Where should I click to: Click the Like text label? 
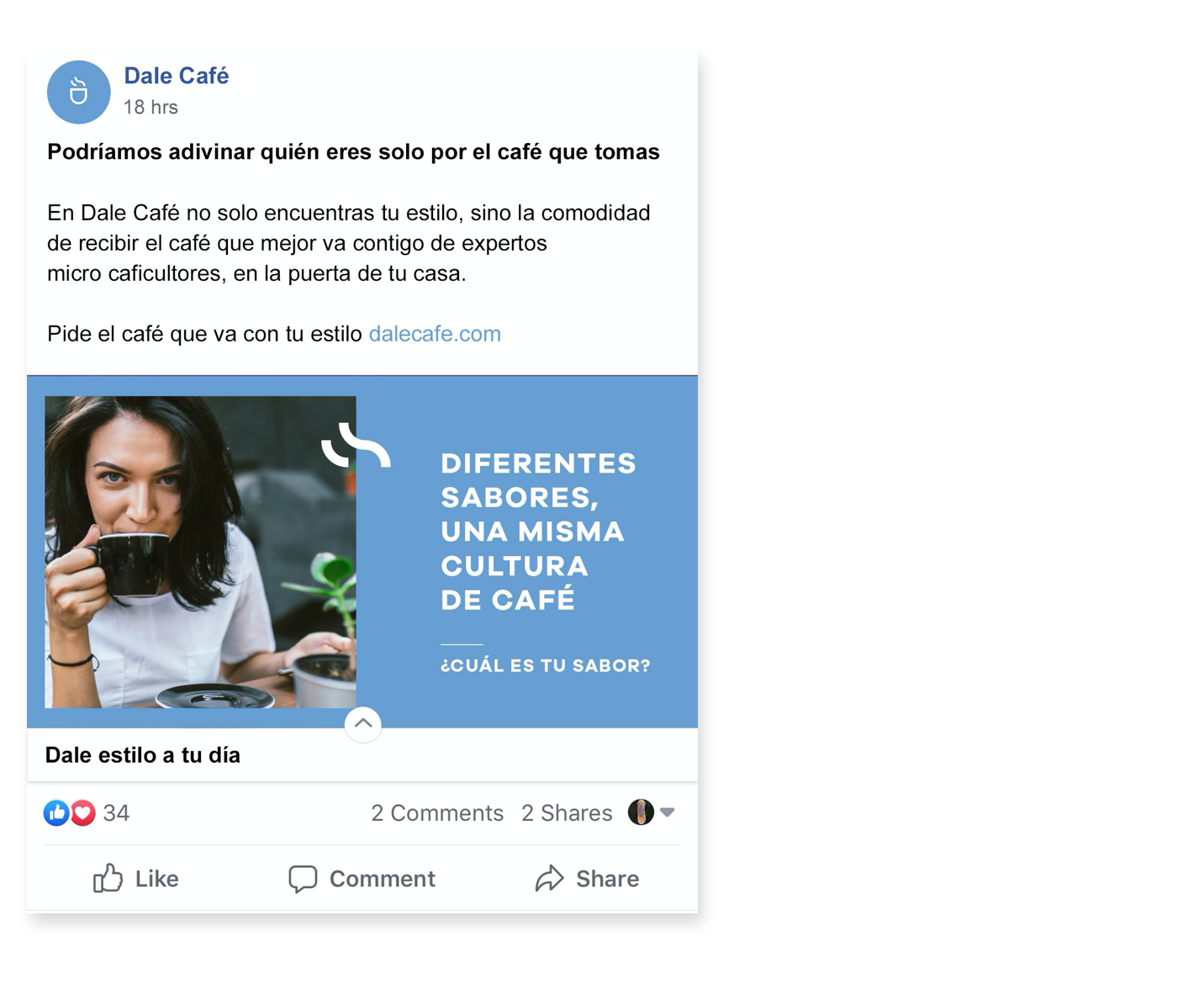coord(157,879)
